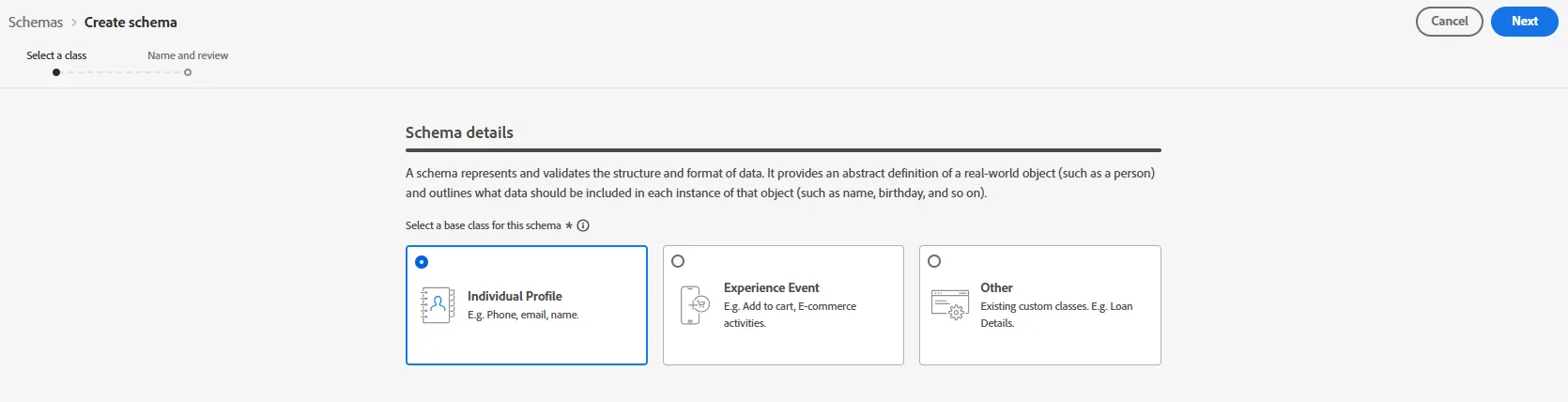Click 'Existing custom classes' description text
1568x402 pixels.
point(1056,315)
